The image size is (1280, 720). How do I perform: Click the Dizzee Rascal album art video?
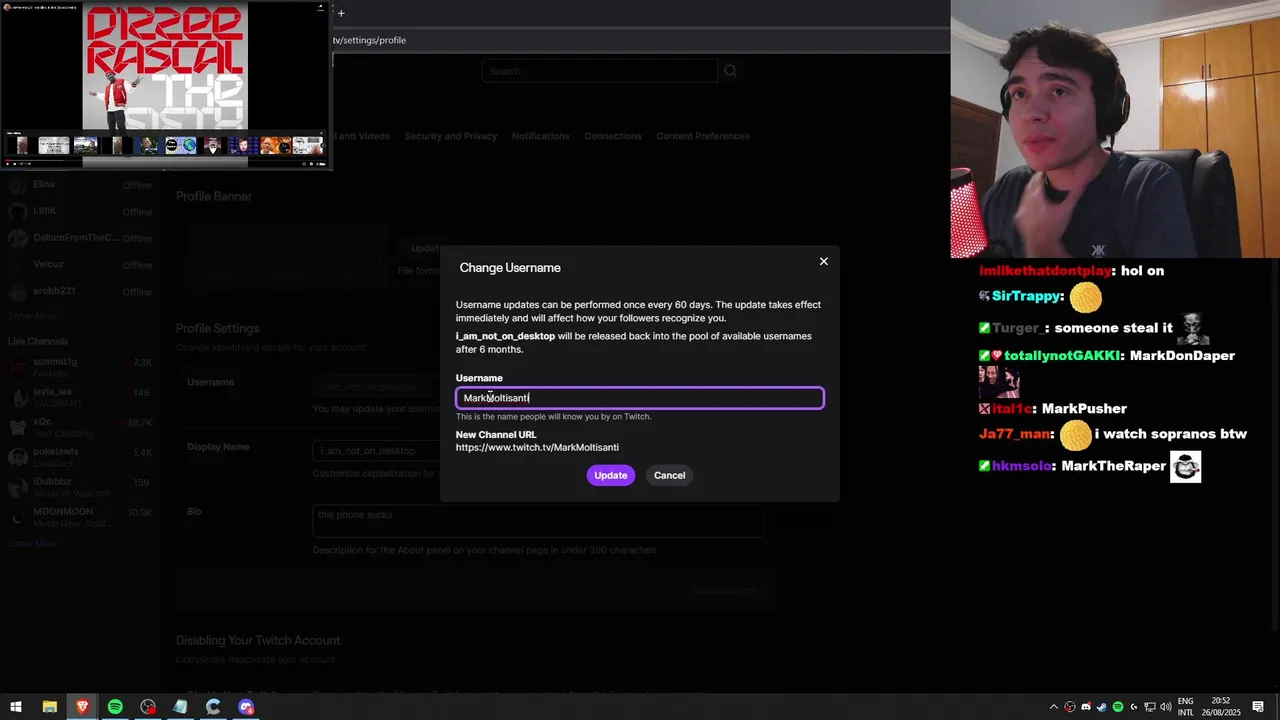(x=165, y=66)
